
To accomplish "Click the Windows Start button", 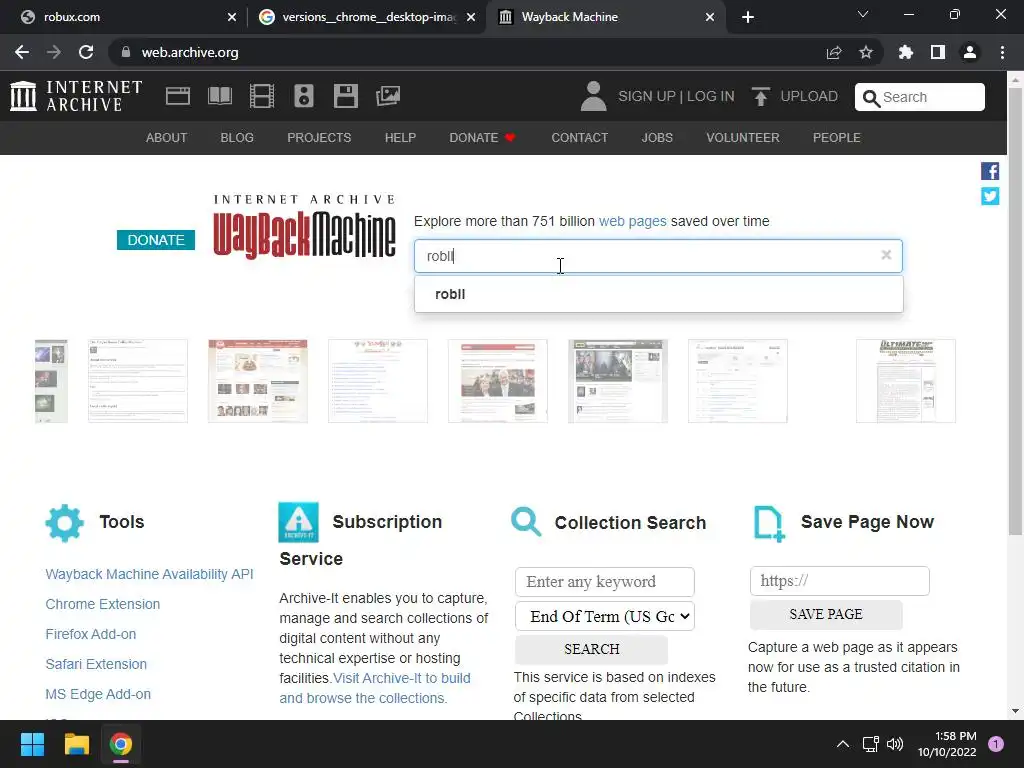I will pyautogui.click(x=32, y=744).
